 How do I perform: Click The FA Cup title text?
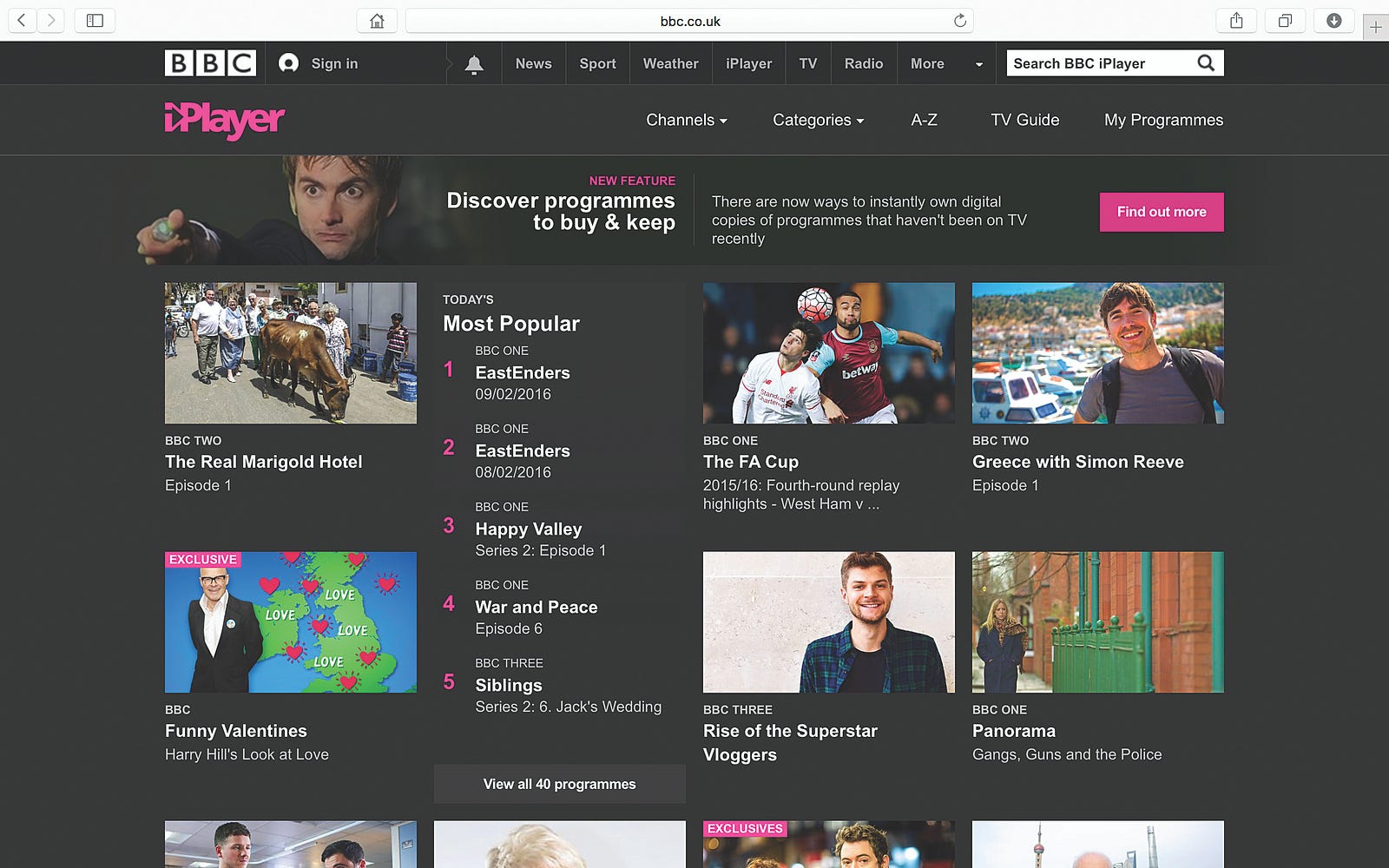tap(751, 462)
